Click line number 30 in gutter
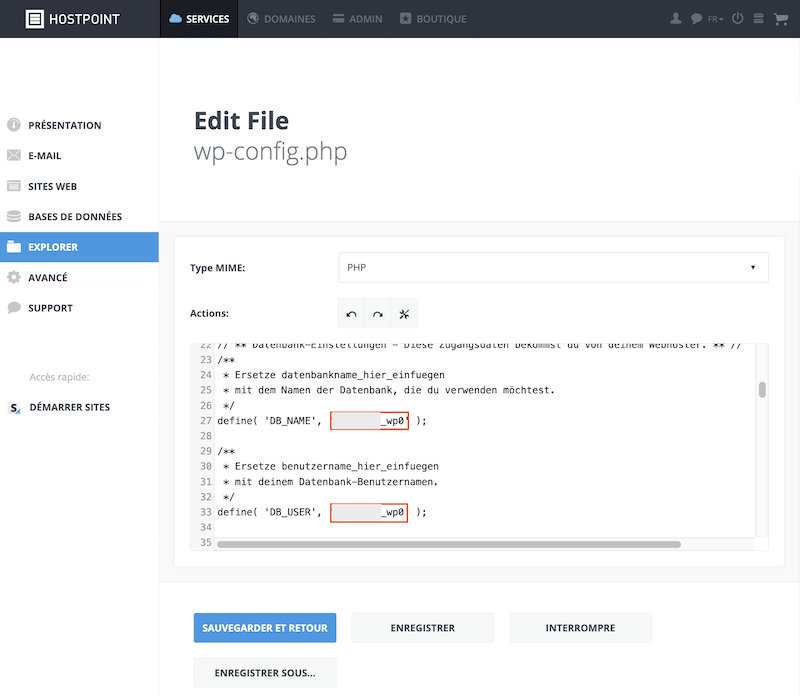Screen dimensions: 800x696 tap(206, 466)
